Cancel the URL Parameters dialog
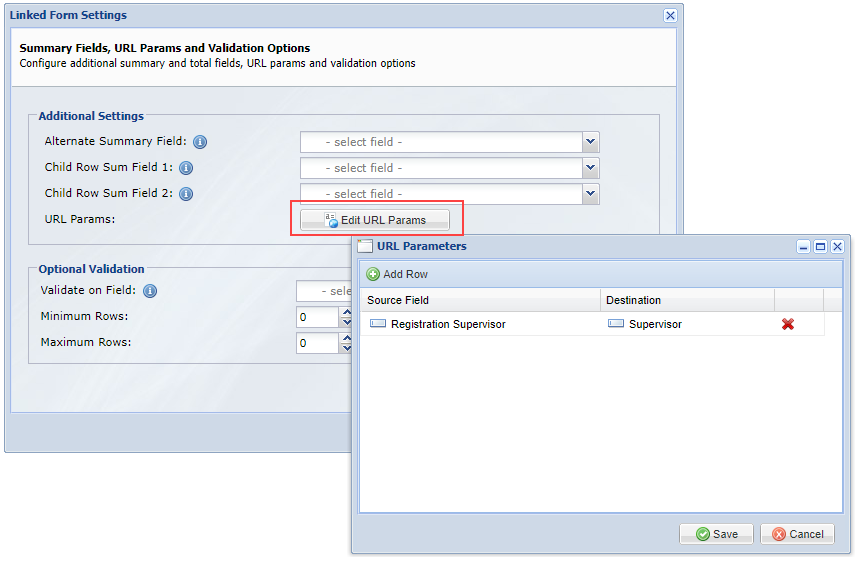Viewport: 859px width, 562px height. [798, 534]
